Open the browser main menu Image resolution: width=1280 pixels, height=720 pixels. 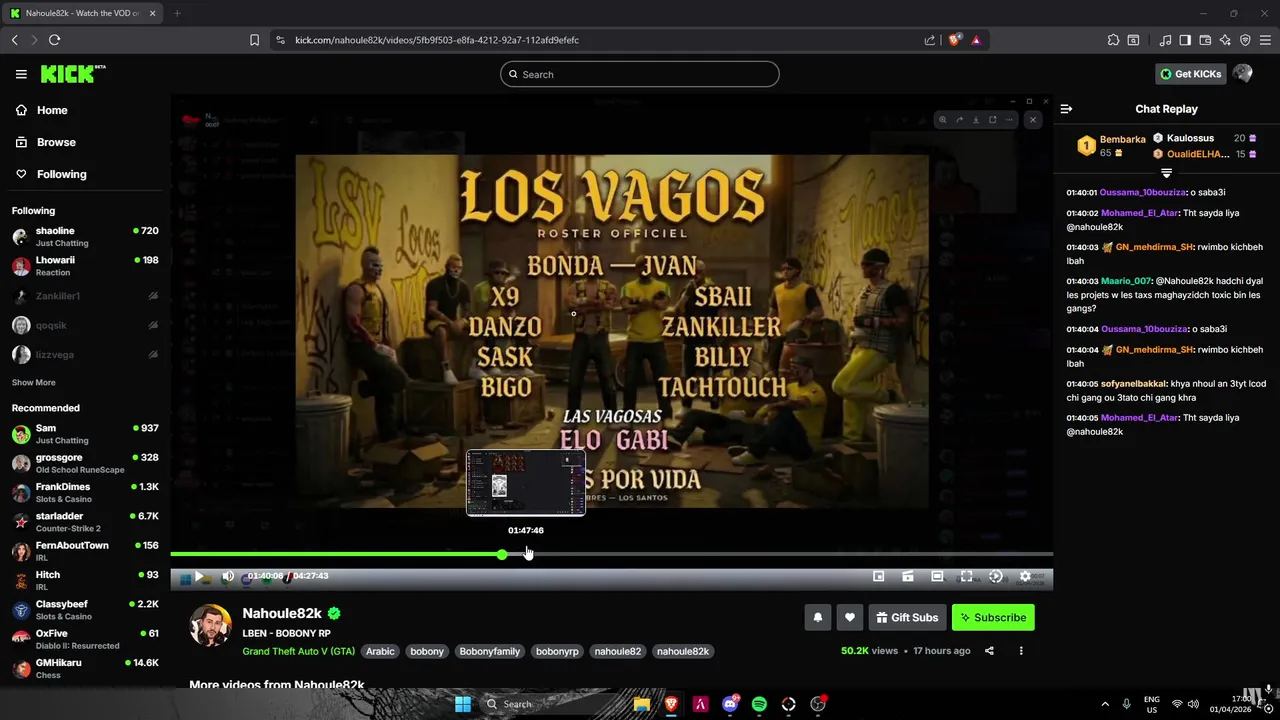[x=1265, y=40]
